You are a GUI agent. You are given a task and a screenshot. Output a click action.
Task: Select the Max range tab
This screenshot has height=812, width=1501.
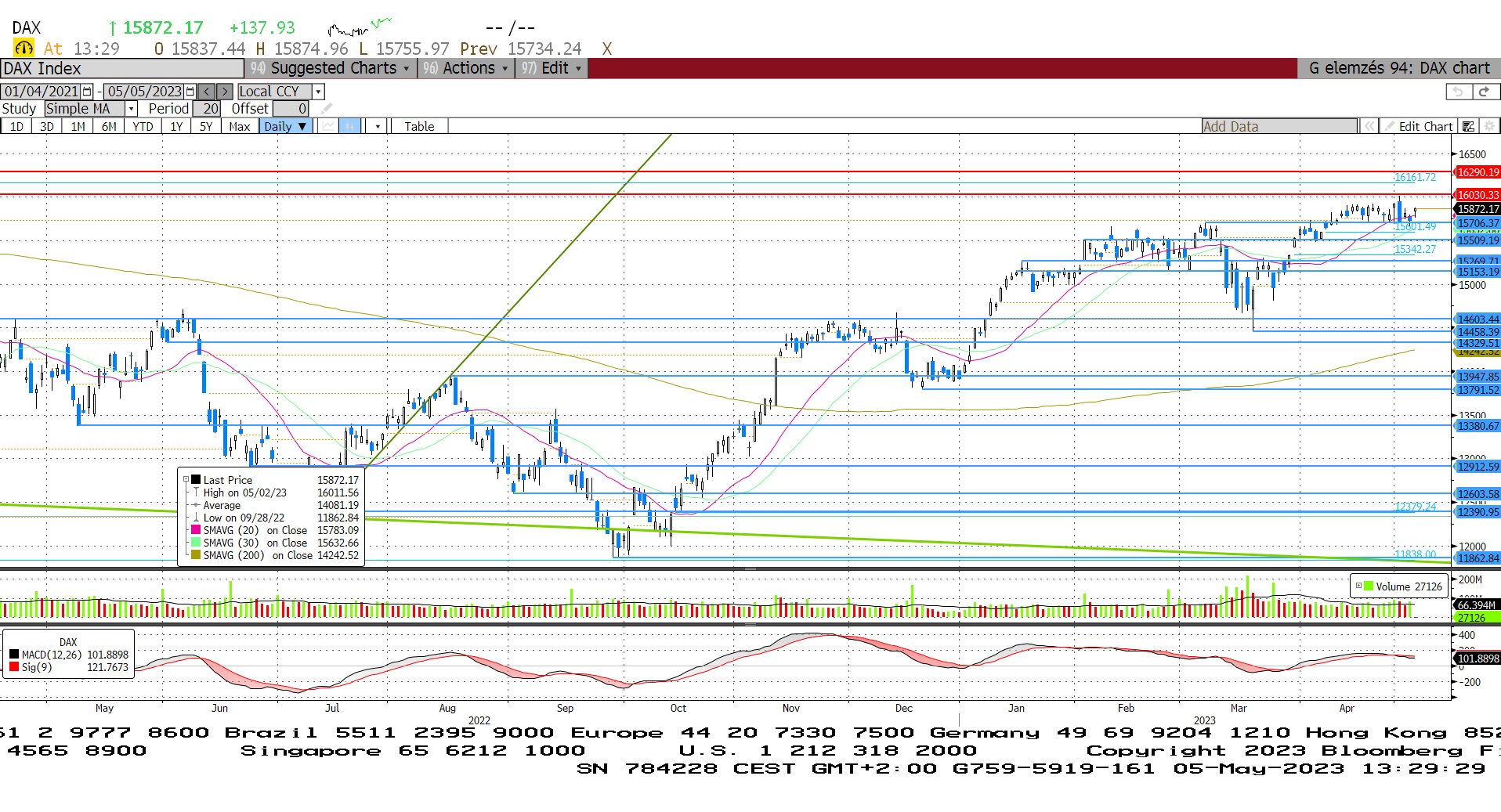[240, 126]
